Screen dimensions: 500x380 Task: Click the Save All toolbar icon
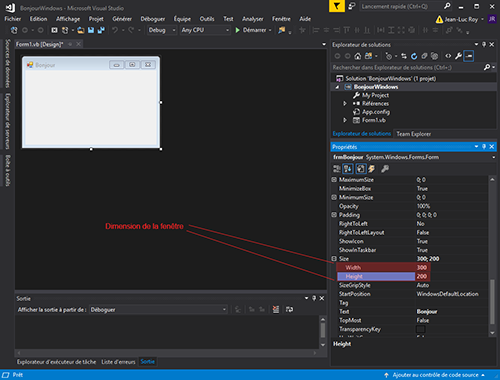pyautogui.click(x=101, y=30)
